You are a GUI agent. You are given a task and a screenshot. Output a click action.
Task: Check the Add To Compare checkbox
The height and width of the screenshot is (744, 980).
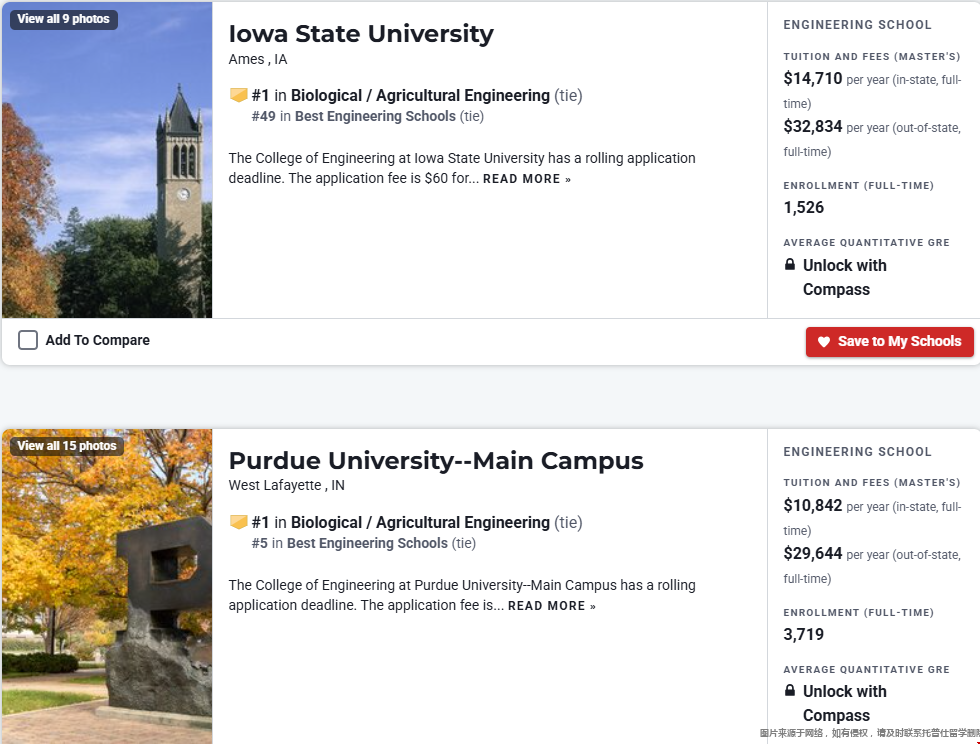[x=28, y=340]
